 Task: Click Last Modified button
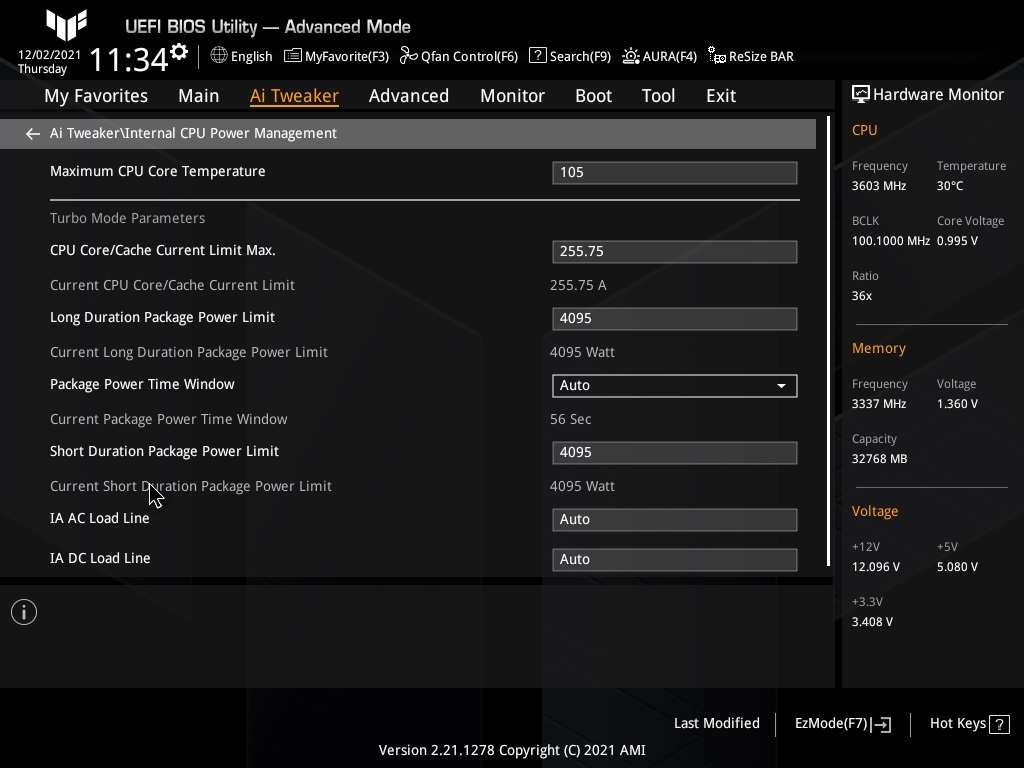716,723
